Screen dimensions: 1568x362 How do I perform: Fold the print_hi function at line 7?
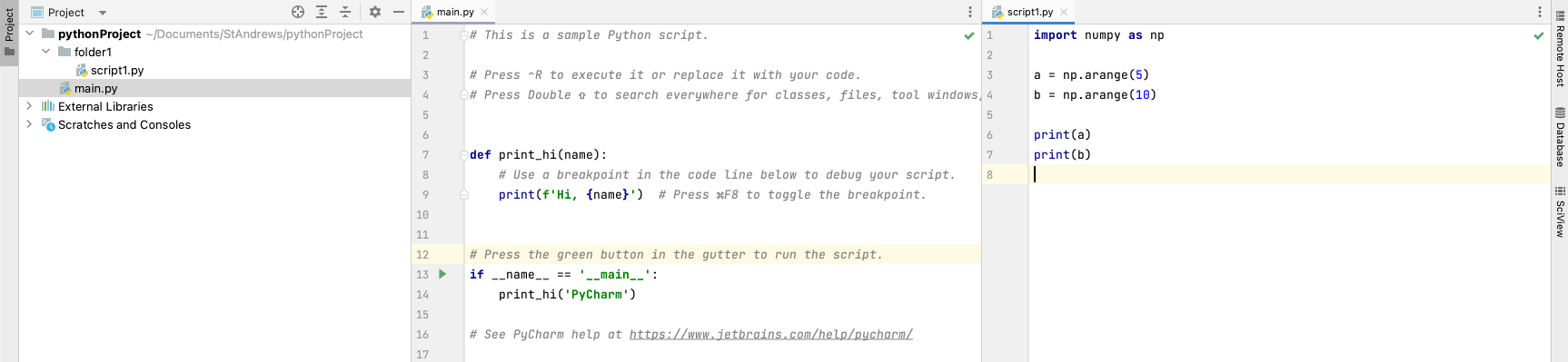(463, 155)
